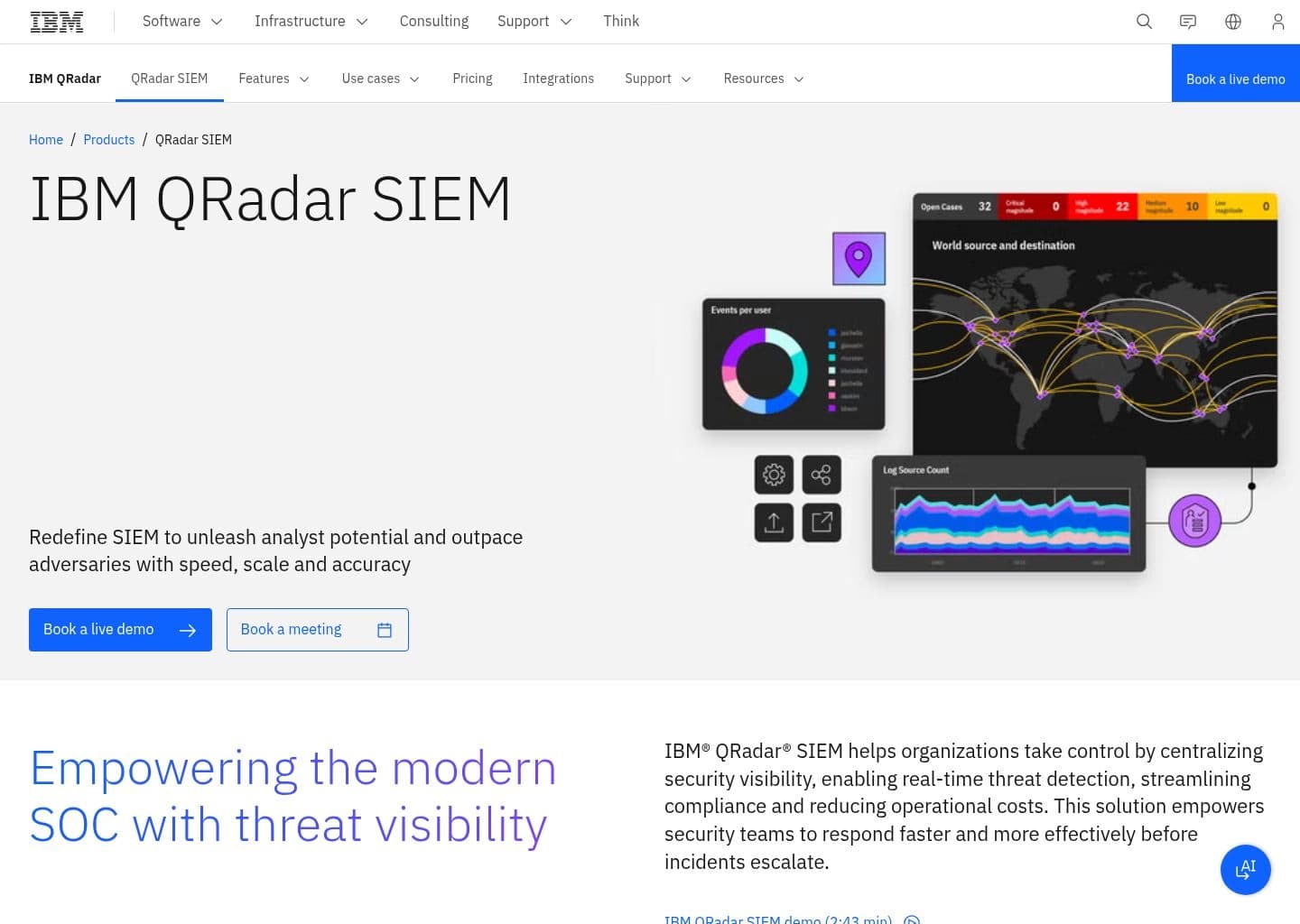Click the hero Book a live demo button
Image resolution: width=1300 pixels, height=924 pixels.
[x=120, y=630]
